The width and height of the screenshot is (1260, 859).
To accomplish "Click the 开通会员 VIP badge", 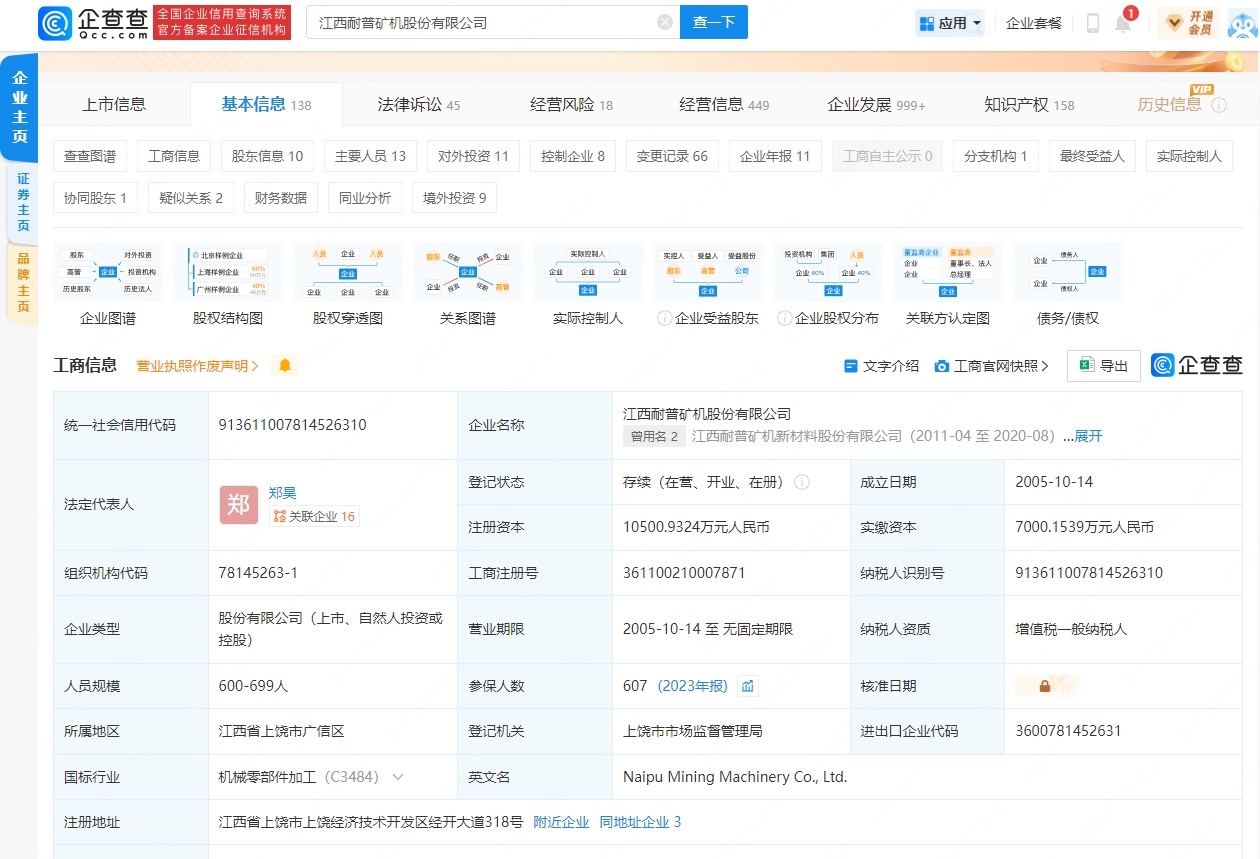I will (1189, 23).
